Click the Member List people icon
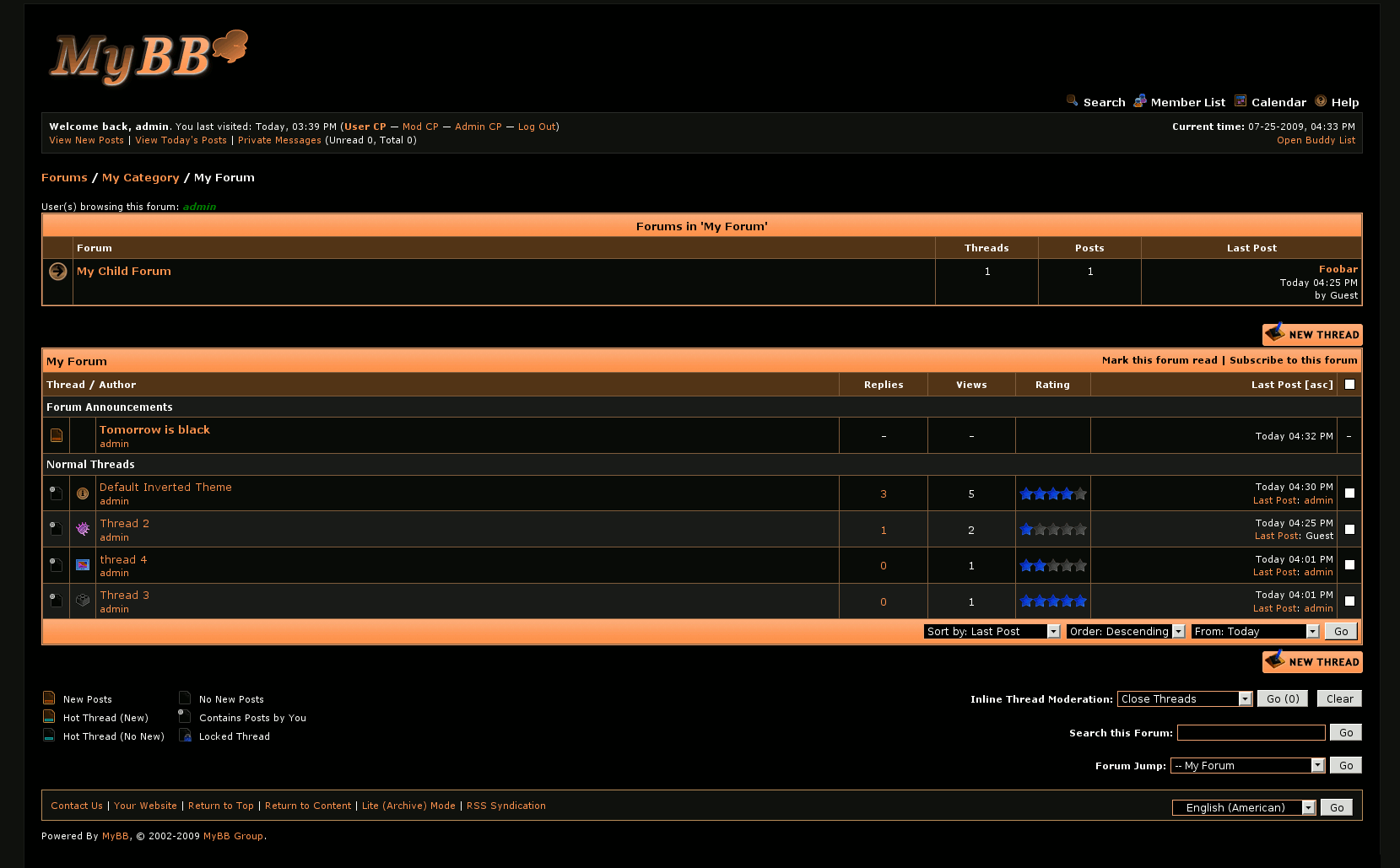 click(1139, 101)
